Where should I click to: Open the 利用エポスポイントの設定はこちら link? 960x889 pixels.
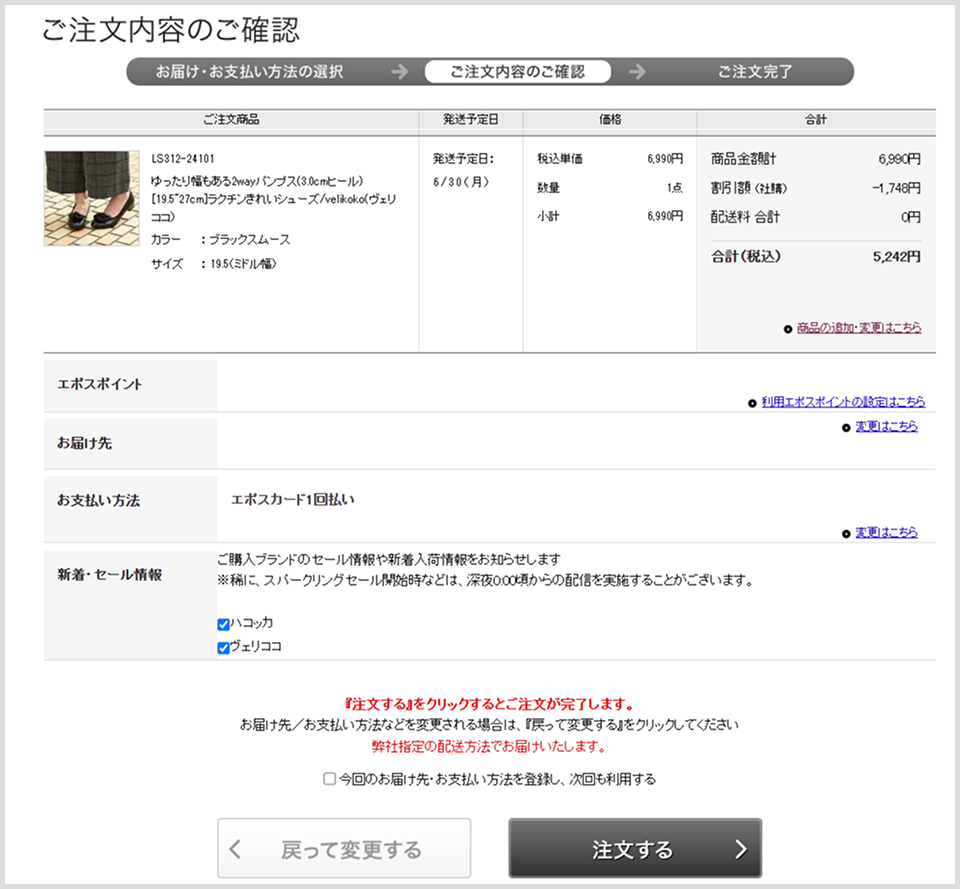tap(840, 402)
